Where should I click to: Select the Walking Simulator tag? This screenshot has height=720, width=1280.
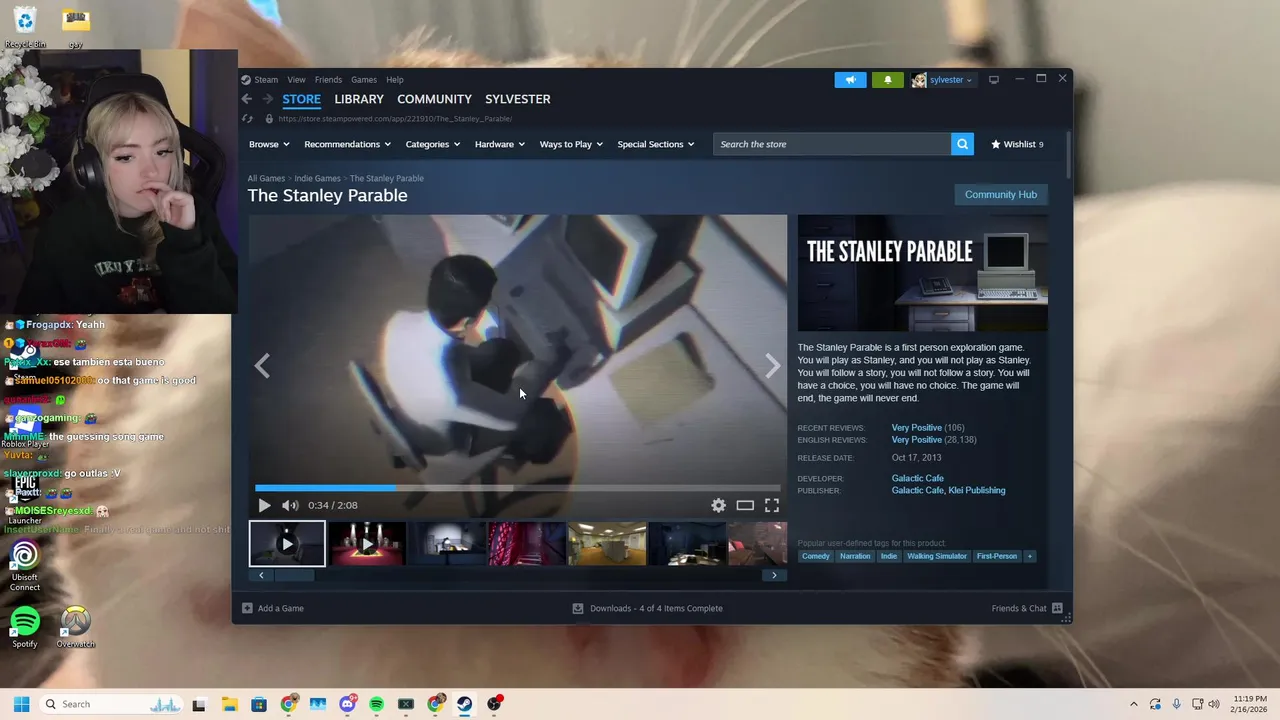tap(936, 556)
